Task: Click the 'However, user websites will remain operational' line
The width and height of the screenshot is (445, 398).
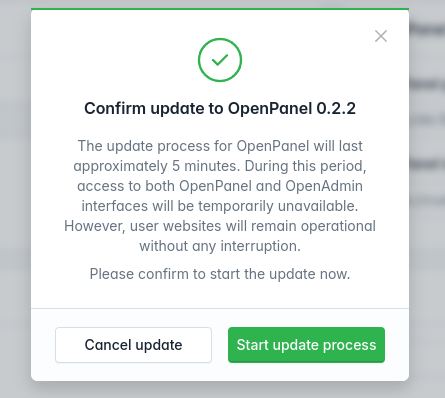Action: click(220, 226)
